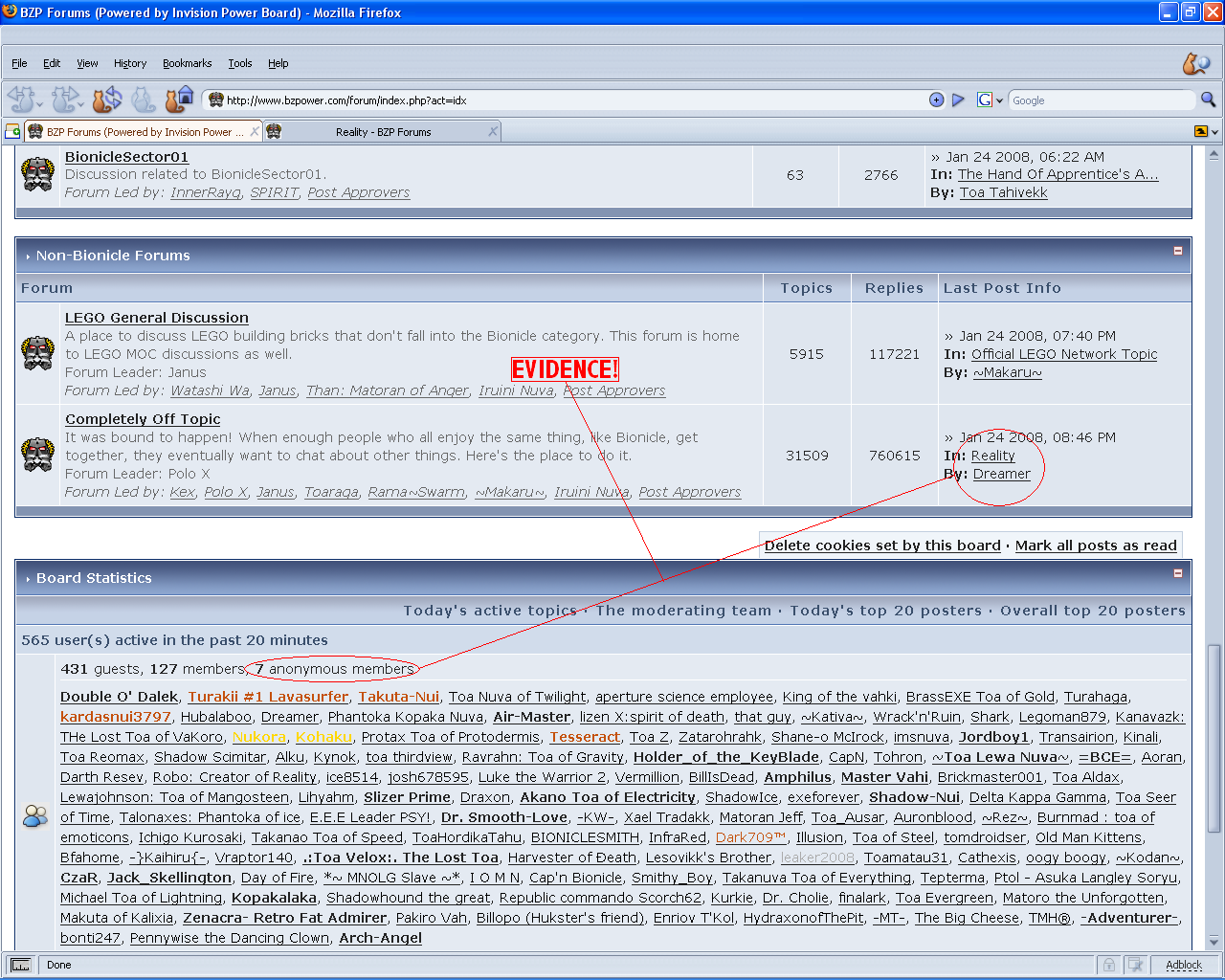Screen dimensions: 1225x980
Task: Click the Completely Off Topic forum icon
Action: click(x=38, y=455)
